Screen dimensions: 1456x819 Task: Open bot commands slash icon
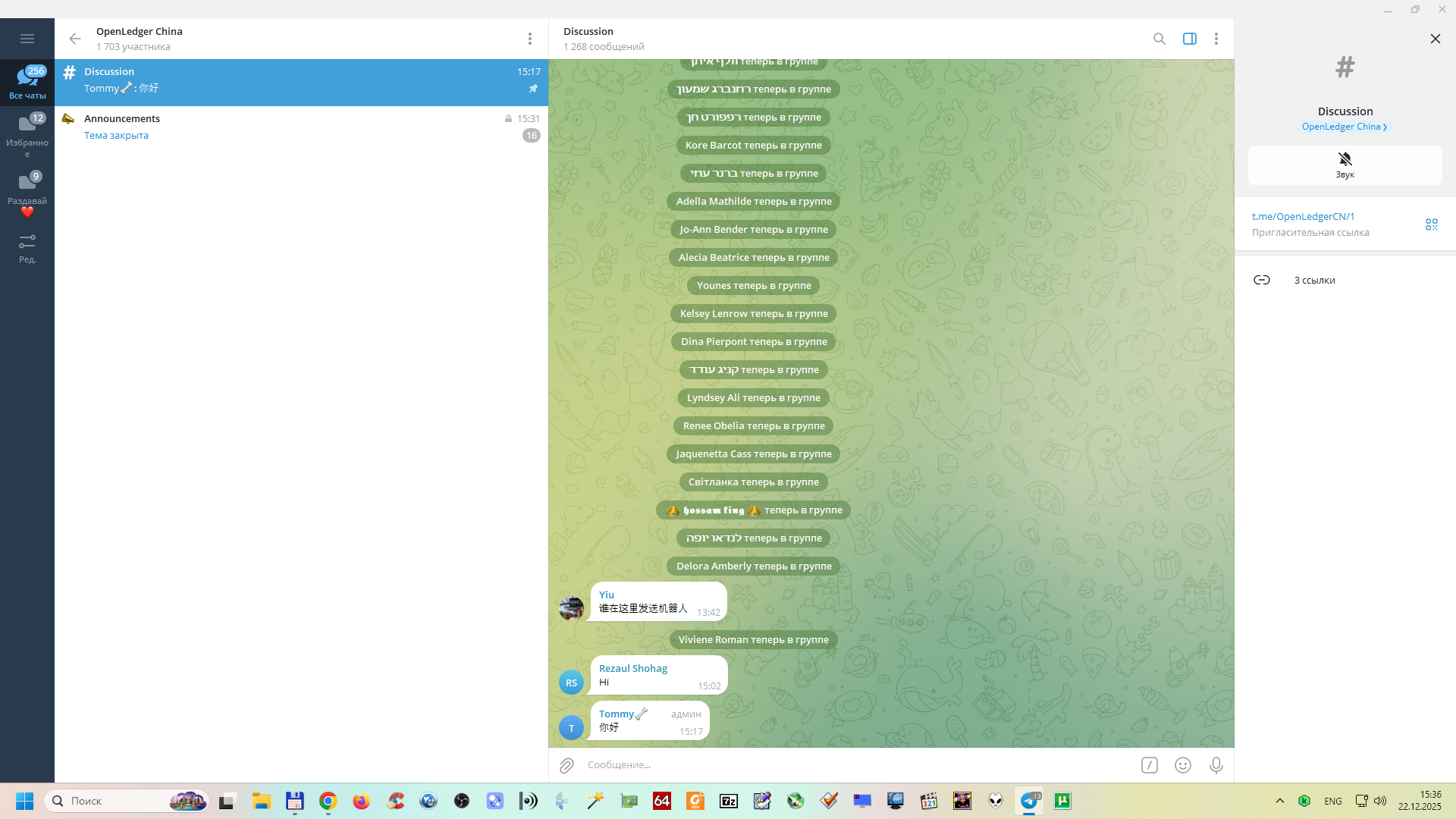point(1149,765)
